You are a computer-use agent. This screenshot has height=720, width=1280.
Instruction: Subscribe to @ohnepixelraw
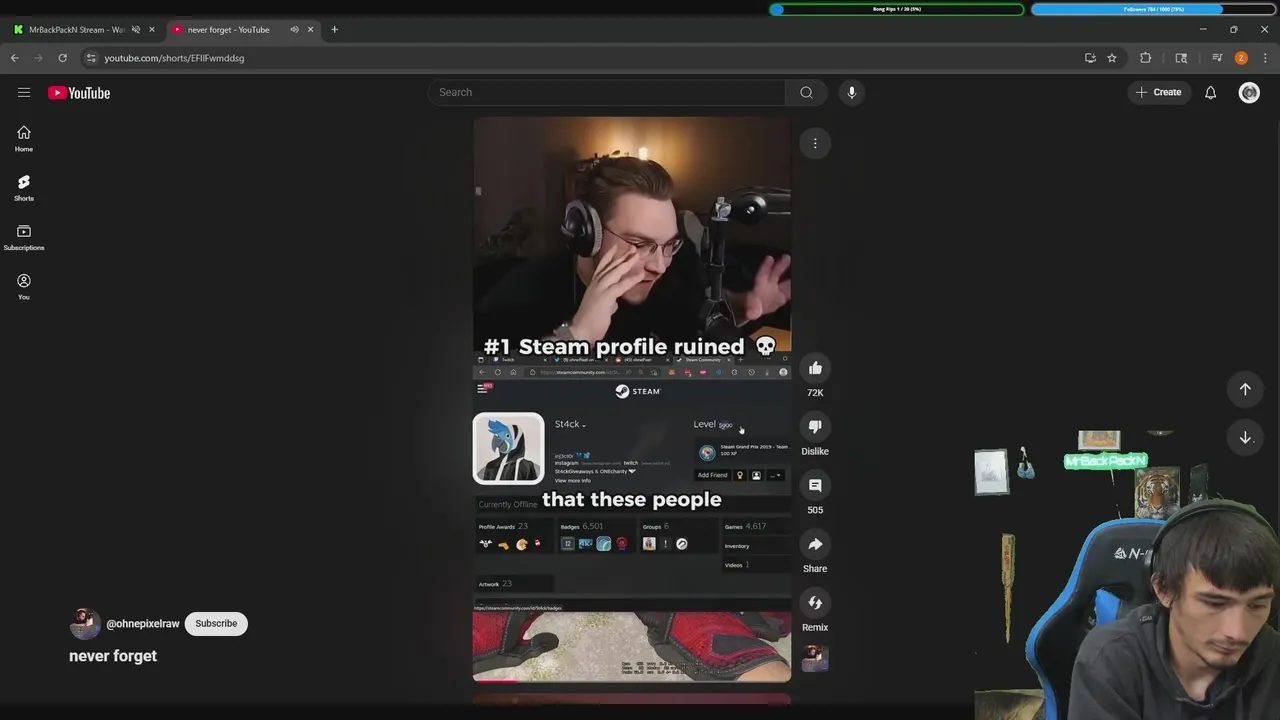pos(216,623)
